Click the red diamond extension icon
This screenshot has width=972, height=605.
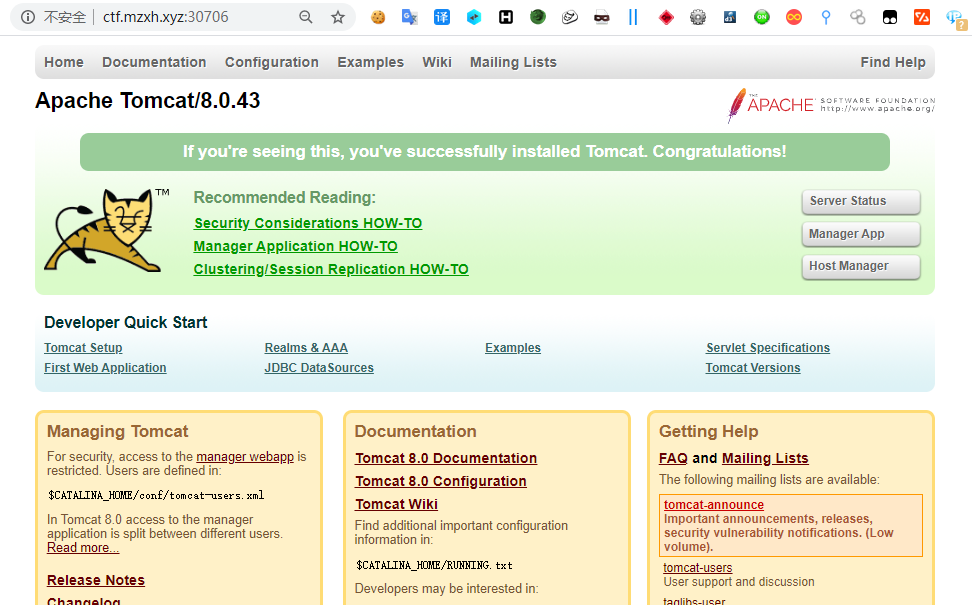[666, 17]
